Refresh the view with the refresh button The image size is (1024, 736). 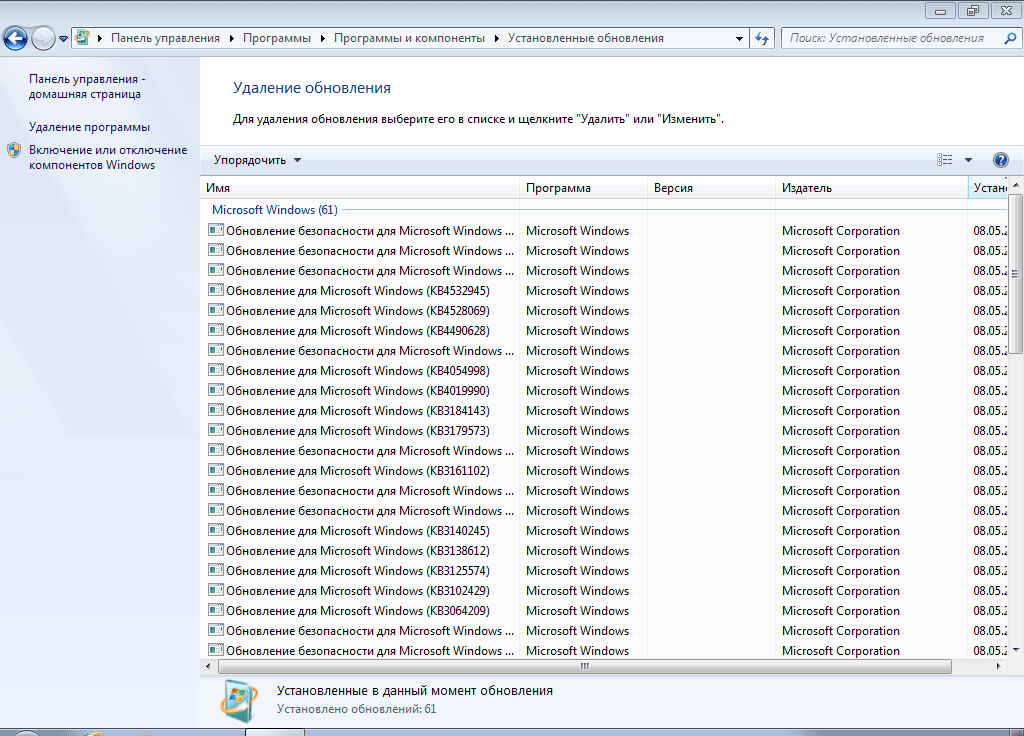(762, 39)
